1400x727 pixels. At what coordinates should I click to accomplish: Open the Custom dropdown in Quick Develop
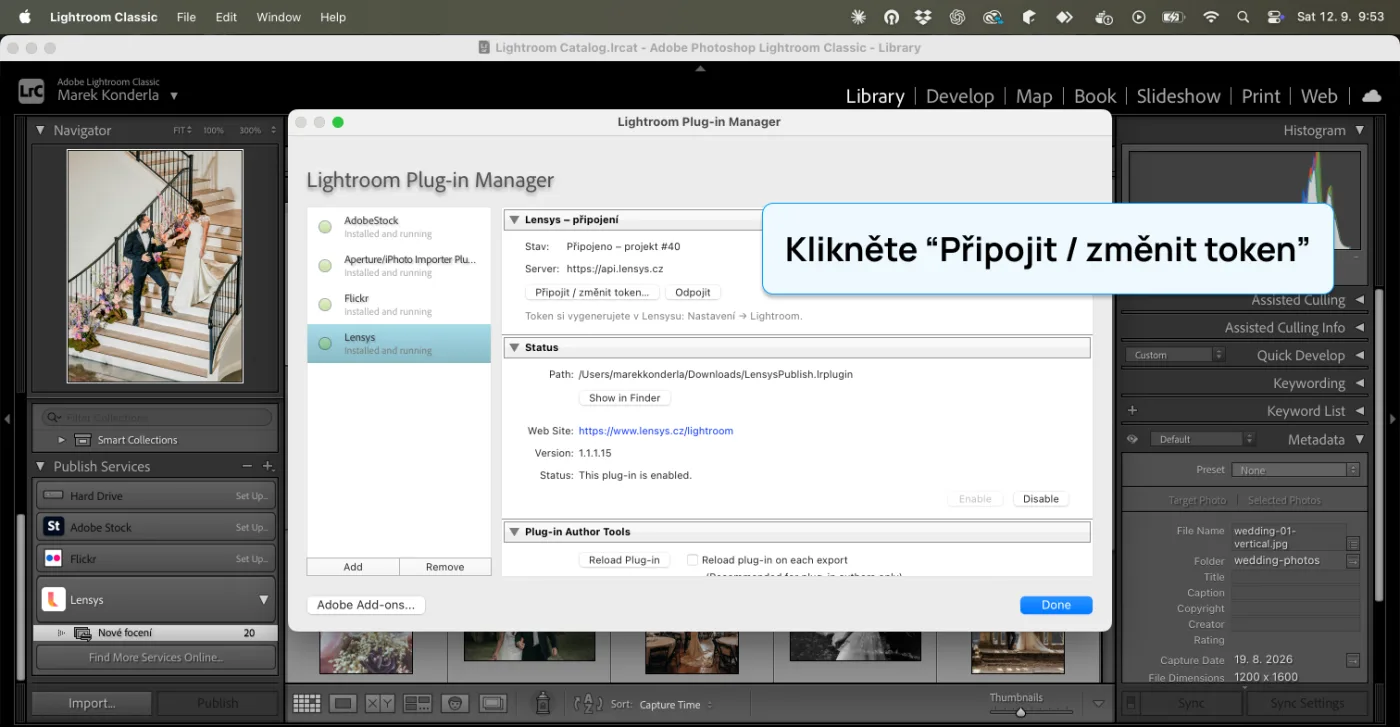pos(1174,355)
